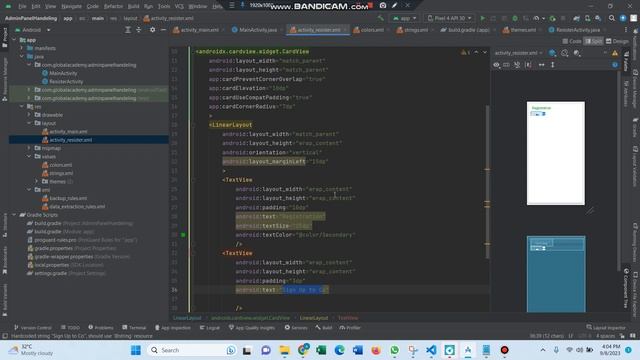Open the Terminal tool window
Screen dimensions: 640x360
coord(134,328)
